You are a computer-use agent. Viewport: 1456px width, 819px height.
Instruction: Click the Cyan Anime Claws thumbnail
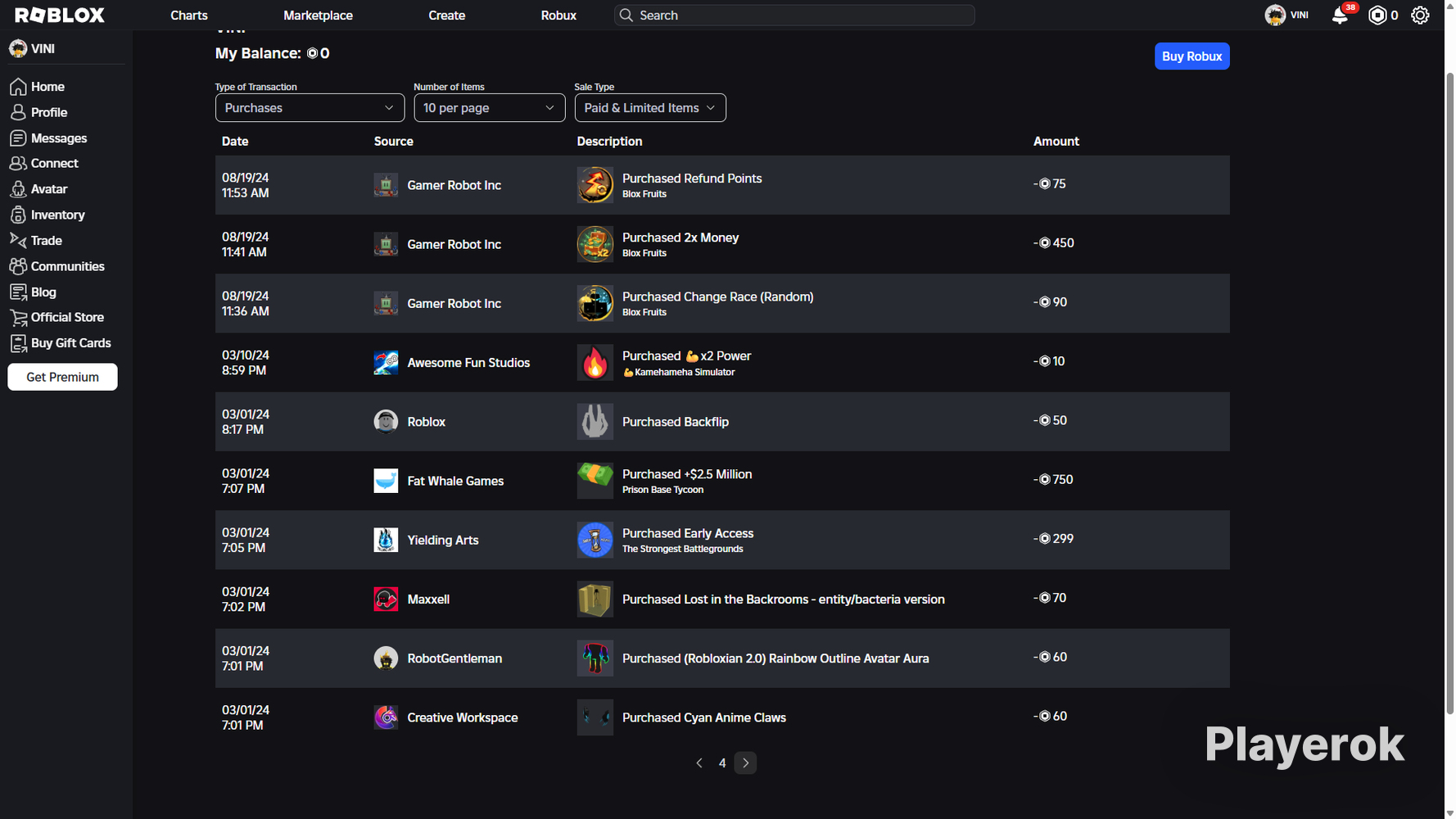click(595, 717)
